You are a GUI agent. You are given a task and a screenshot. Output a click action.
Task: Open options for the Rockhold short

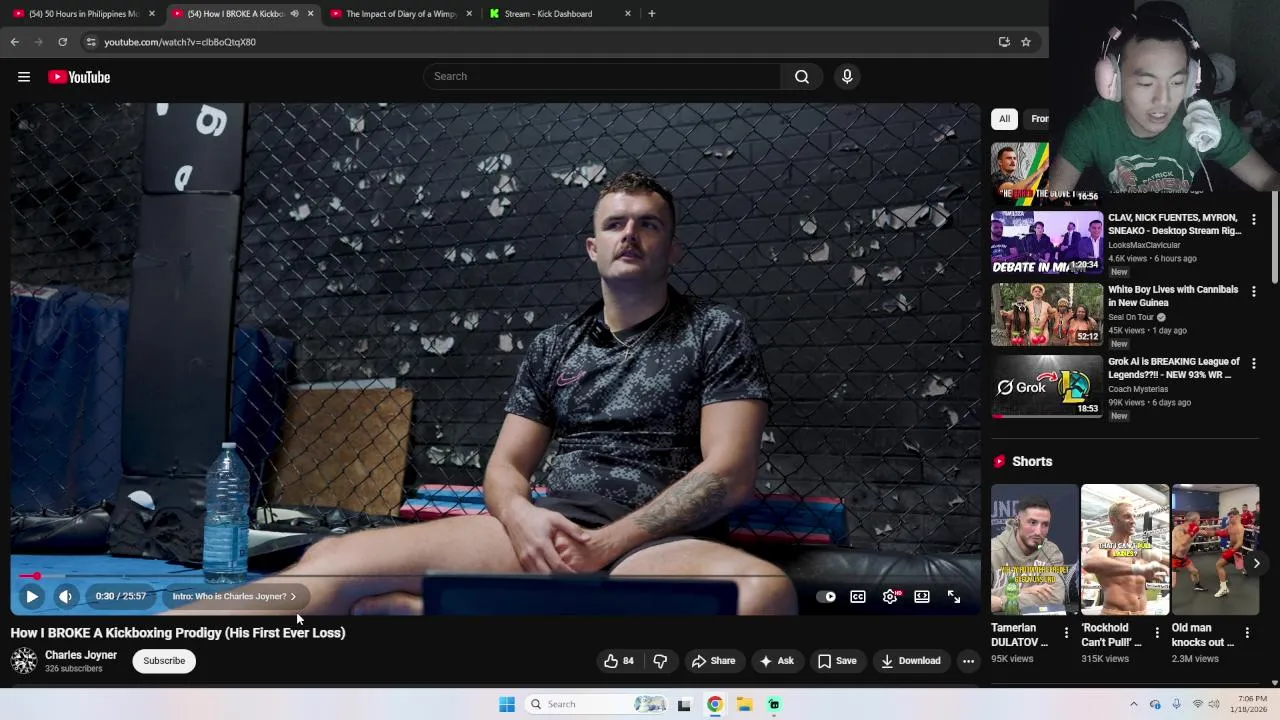pyautogui.click(x=1157, y=633)
